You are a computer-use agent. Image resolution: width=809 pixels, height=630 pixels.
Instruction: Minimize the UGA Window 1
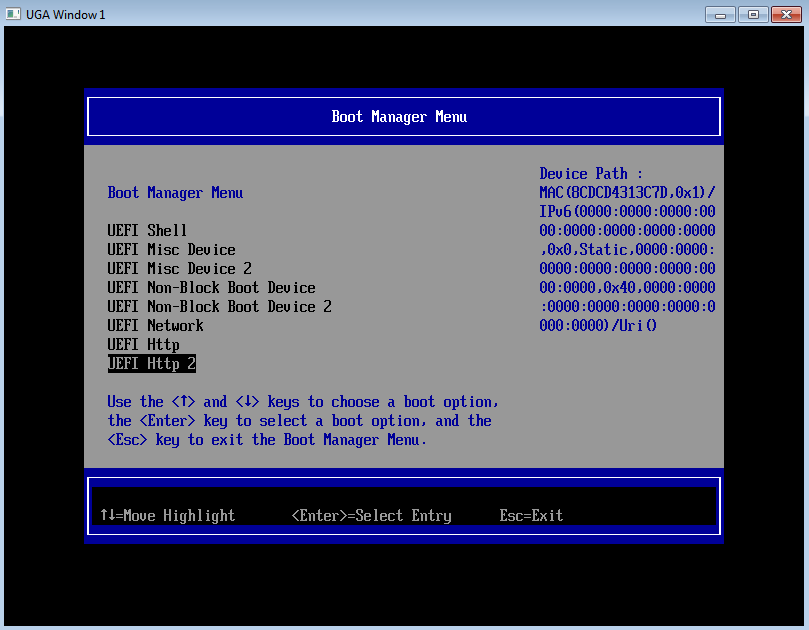pos(719,14)
